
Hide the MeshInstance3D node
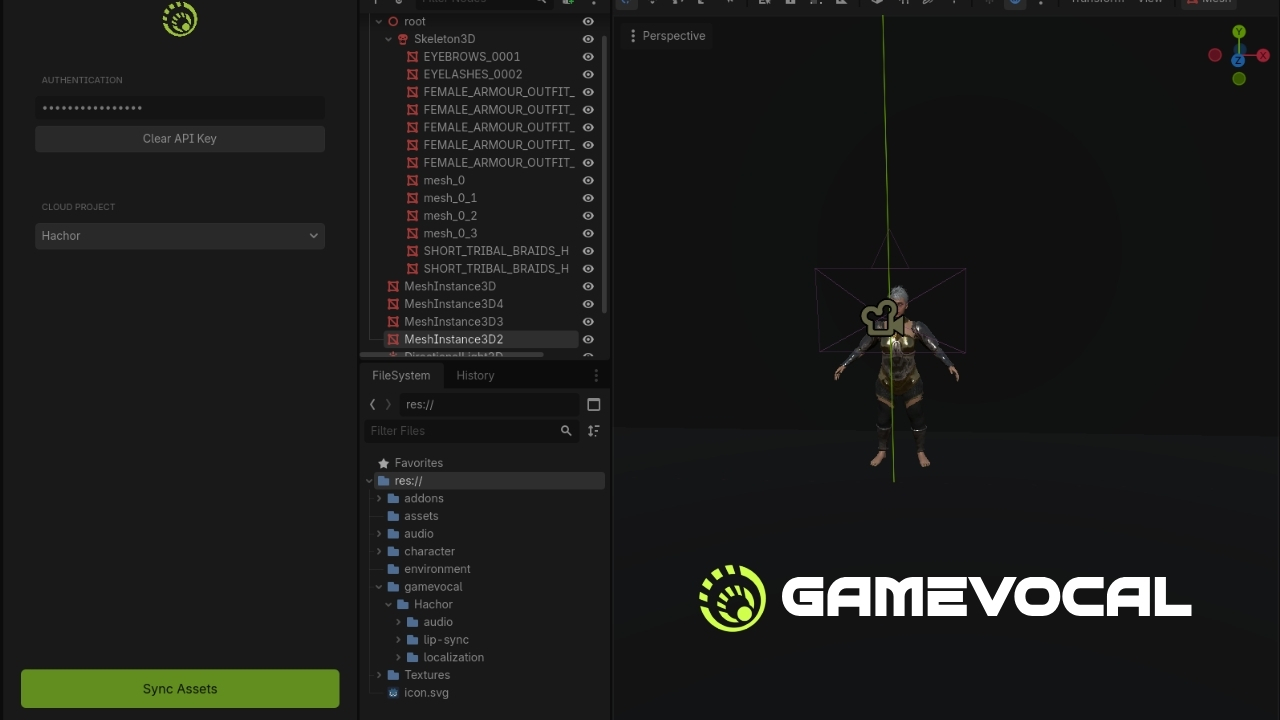tap(588, 287)
